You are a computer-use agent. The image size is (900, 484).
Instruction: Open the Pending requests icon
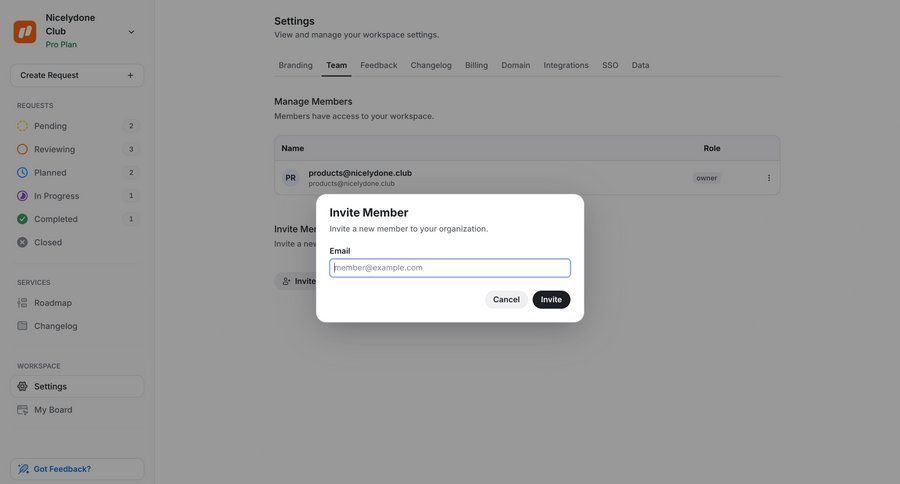pyautogui.click(x=23, y=126)
